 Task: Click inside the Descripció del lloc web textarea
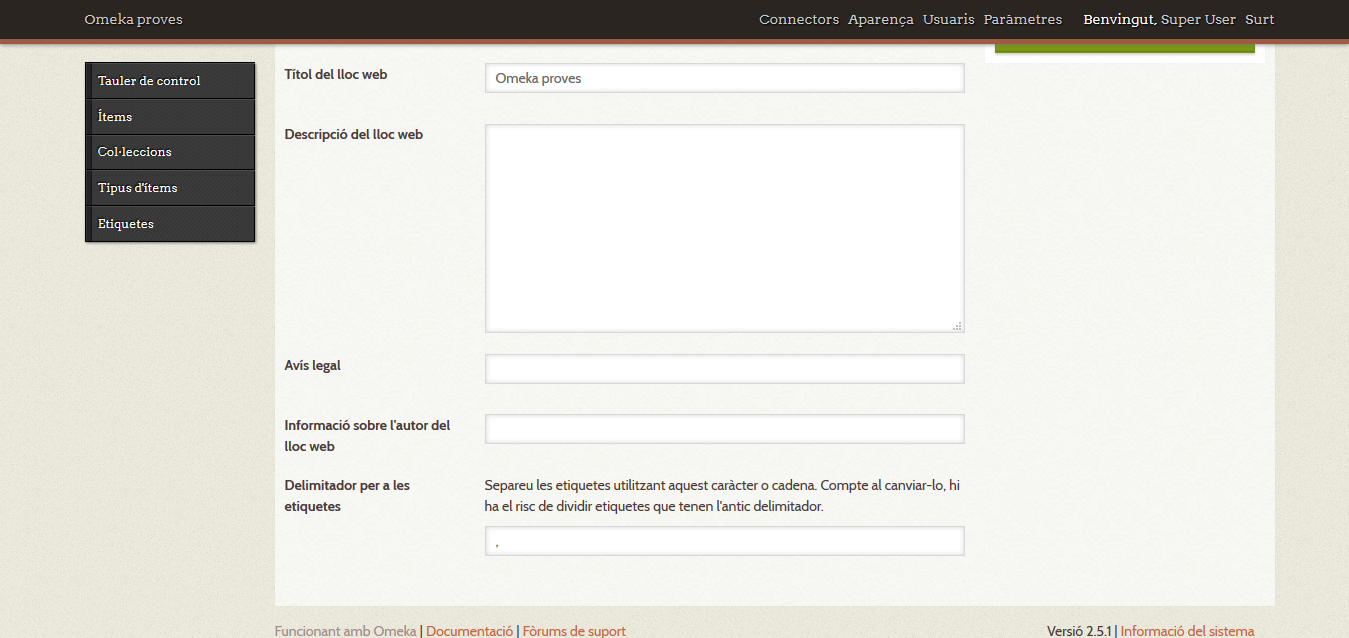tap(724, 227)
